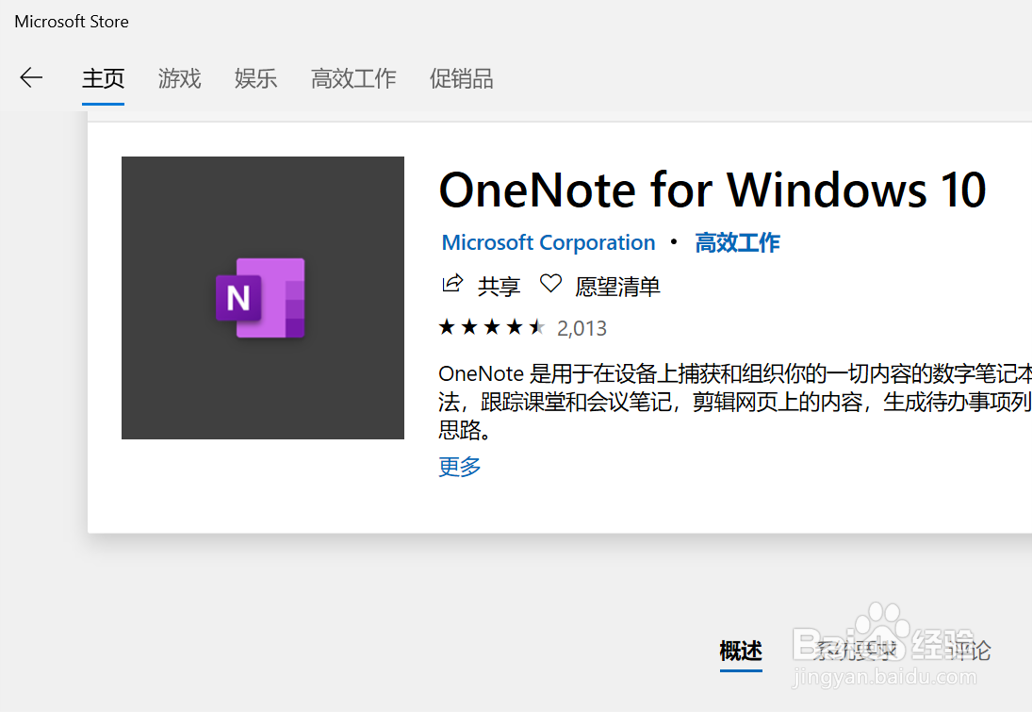The height and width of the screenshot is (712, 1032).
Task: Expand the description with 更多
Action: 460,467
